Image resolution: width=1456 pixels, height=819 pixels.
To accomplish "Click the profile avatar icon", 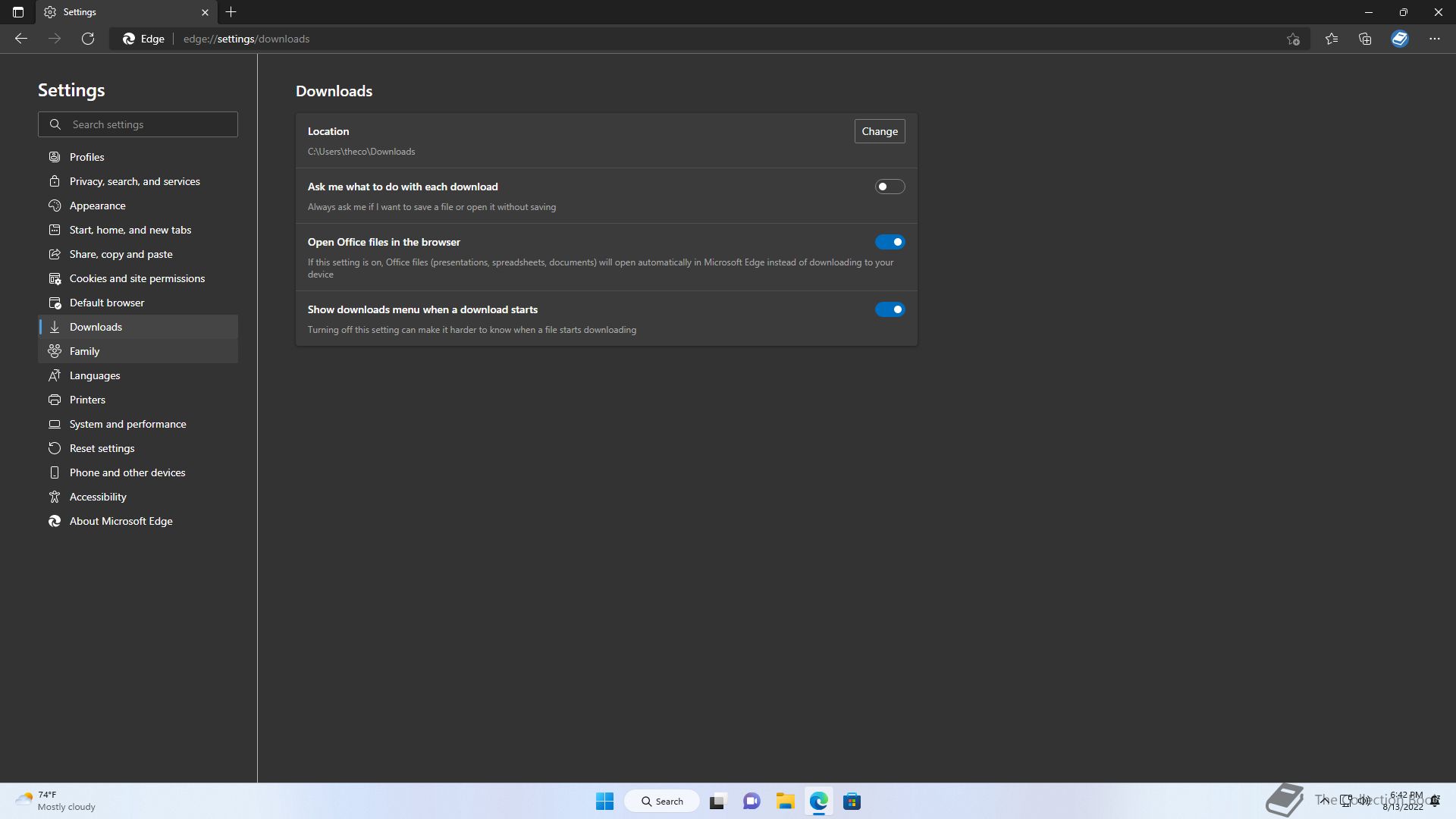I will click(1400, 39).
